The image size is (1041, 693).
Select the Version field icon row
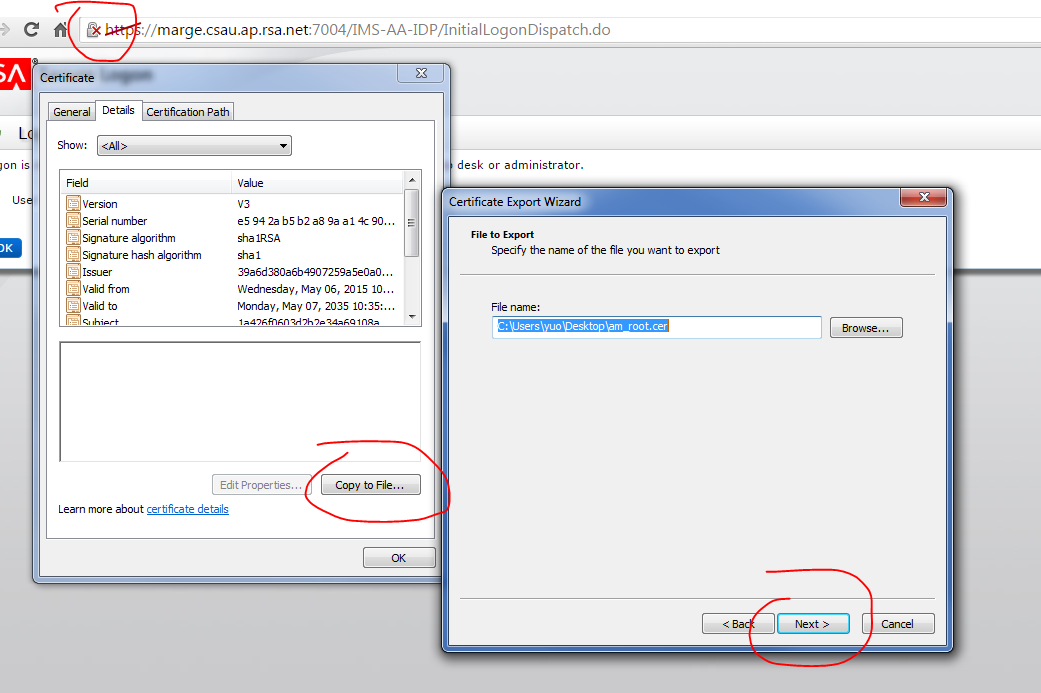pyautogui.click(x=73, y=204)
